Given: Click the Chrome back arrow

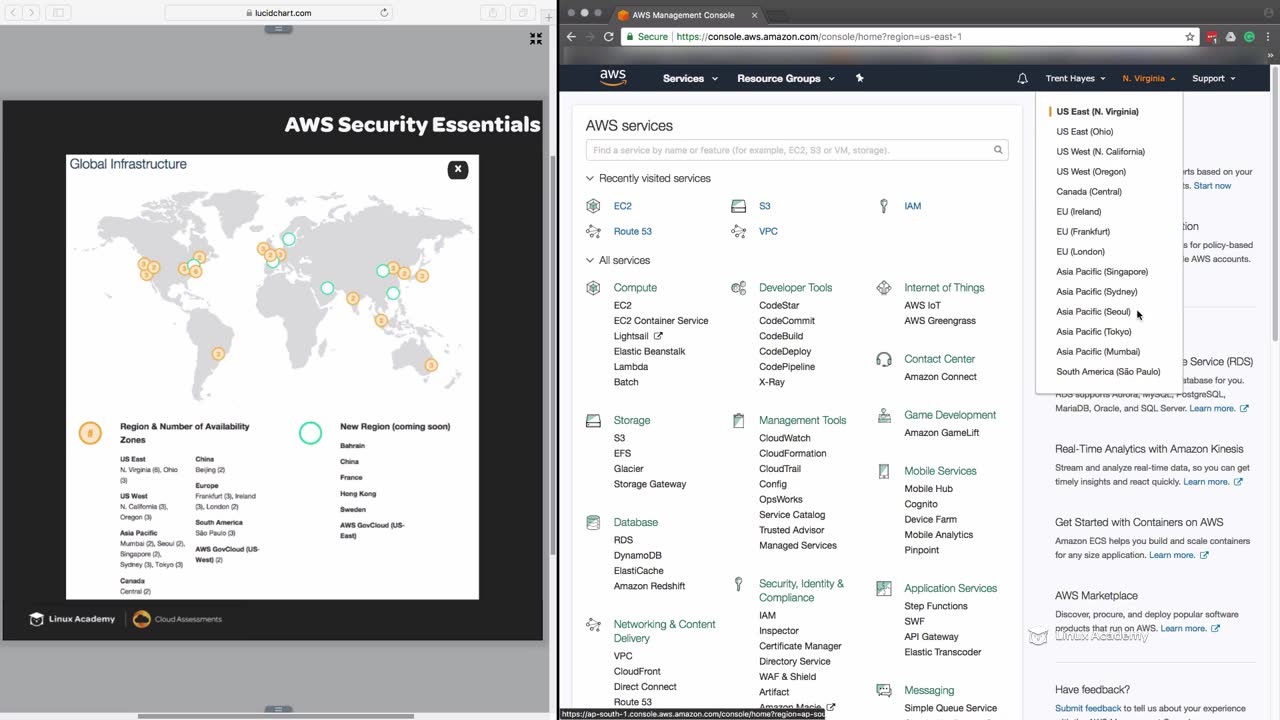Looking at the screenshot, I should pos(572,37).
